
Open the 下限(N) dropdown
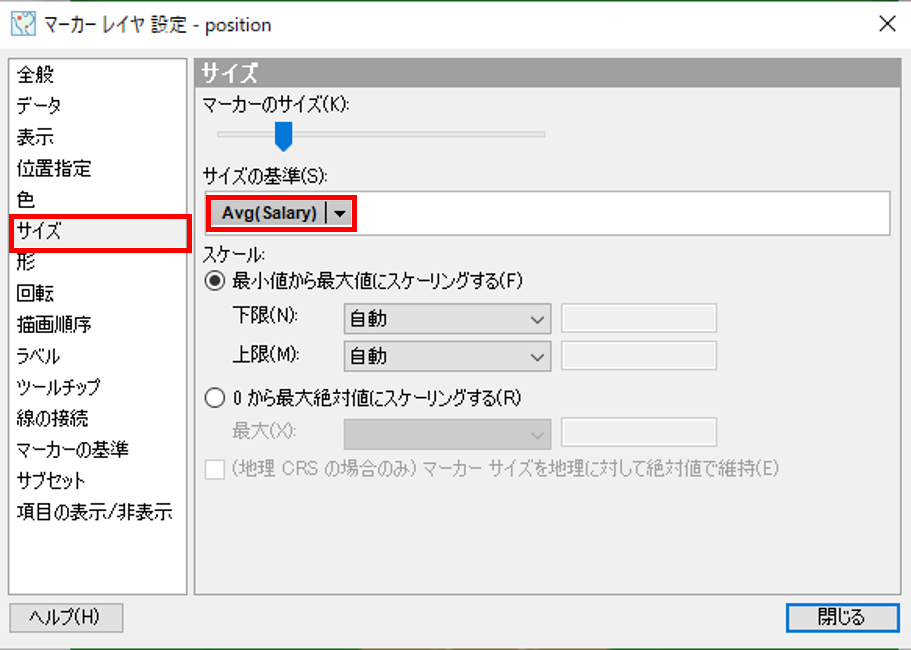[447, 319]
